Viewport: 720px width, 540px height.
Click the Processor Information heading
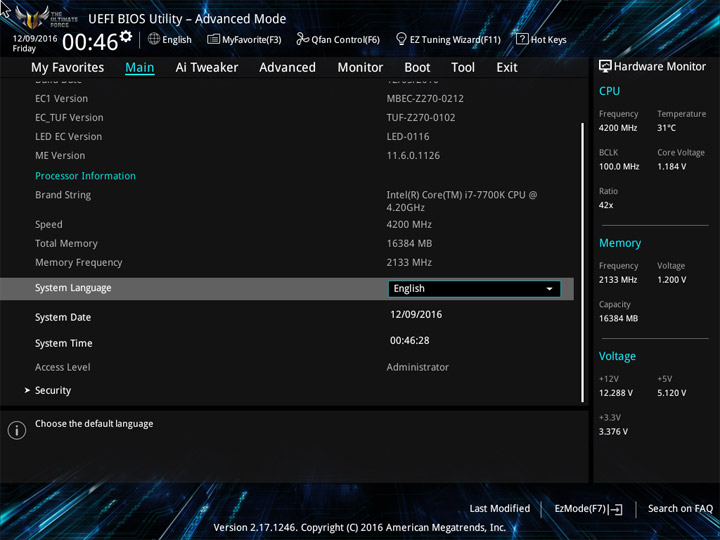85,176
